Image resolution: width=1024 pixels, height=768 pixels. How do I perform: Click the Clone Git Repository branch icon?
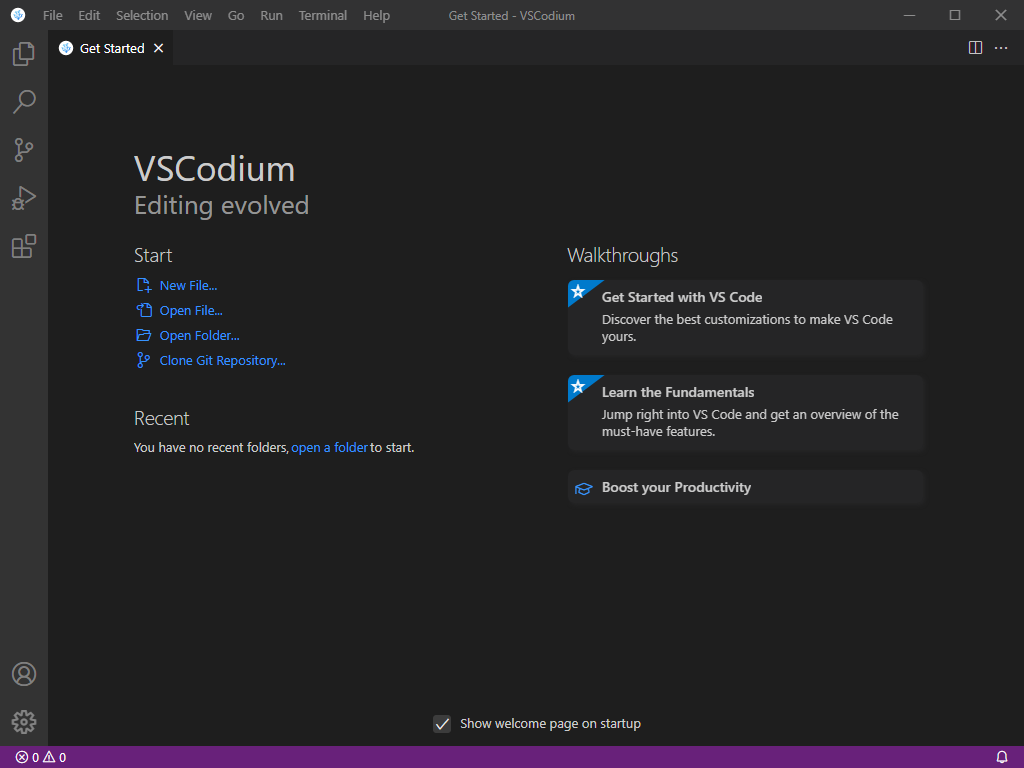coord(144,360)
